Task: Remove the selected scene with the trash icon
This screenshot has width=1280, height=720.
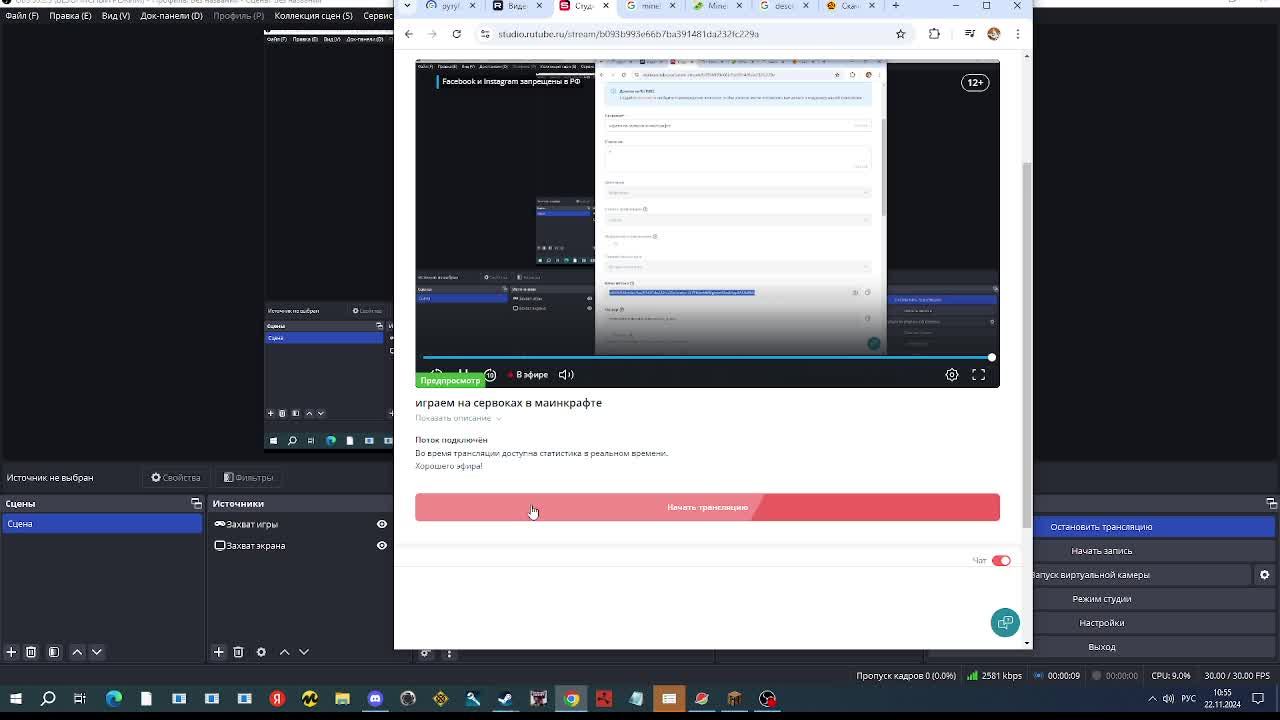Action: click(x=31, y=652)
